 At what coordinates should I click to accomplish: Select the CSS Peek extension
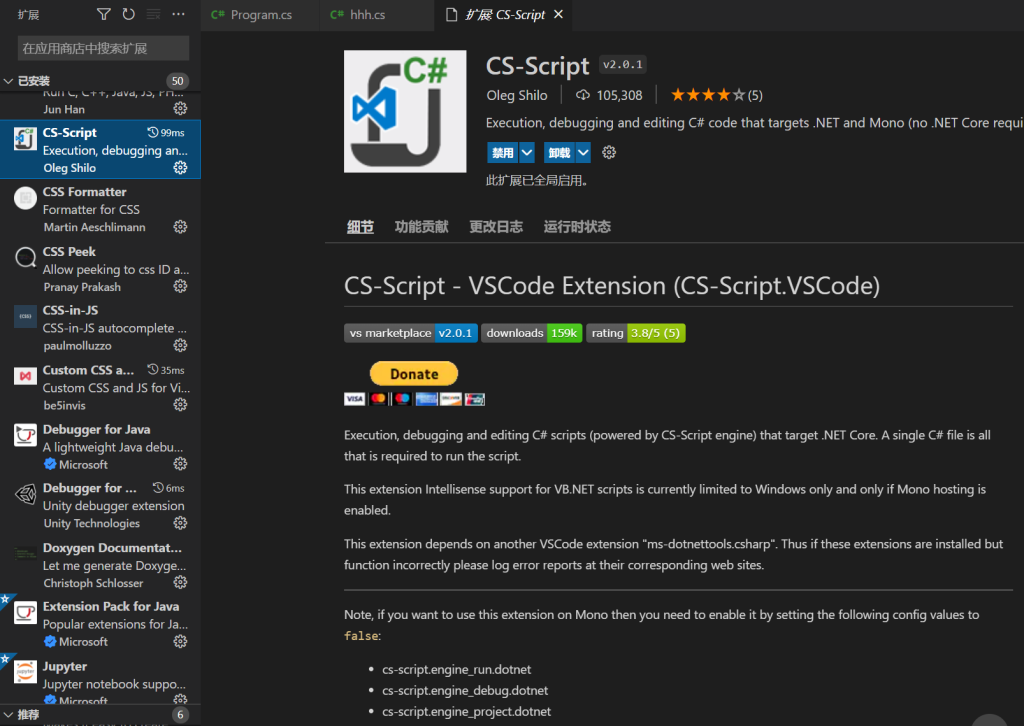tap(101, 268)
